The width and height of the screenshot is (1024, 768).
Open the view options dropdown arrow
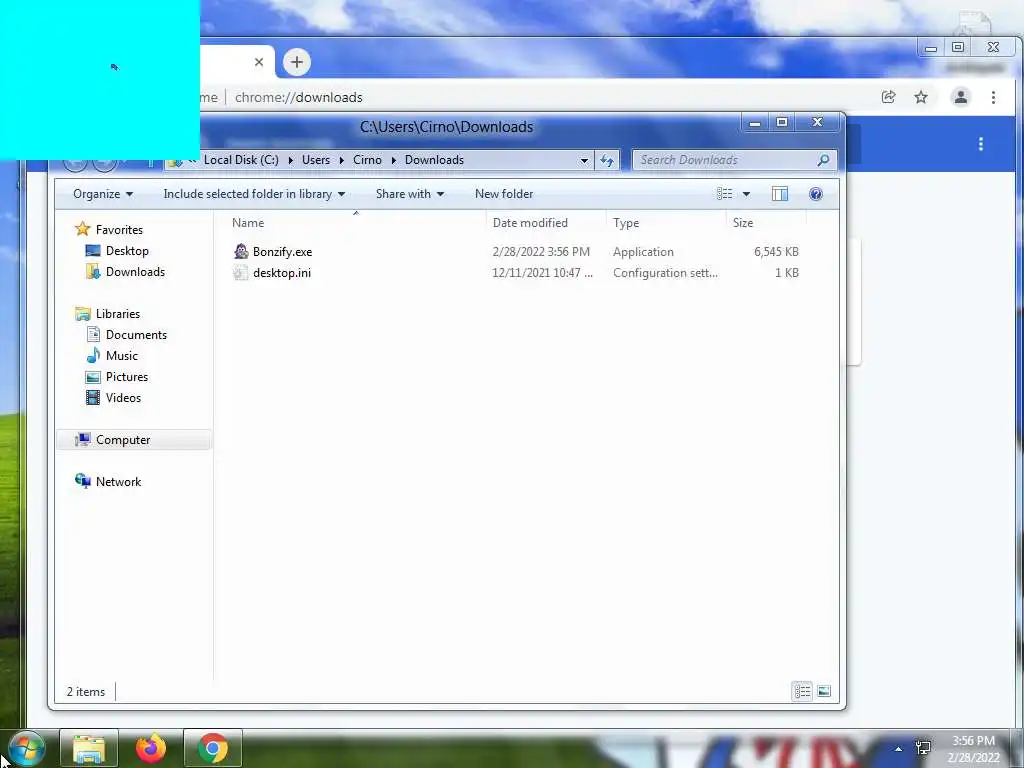[746, 194]
